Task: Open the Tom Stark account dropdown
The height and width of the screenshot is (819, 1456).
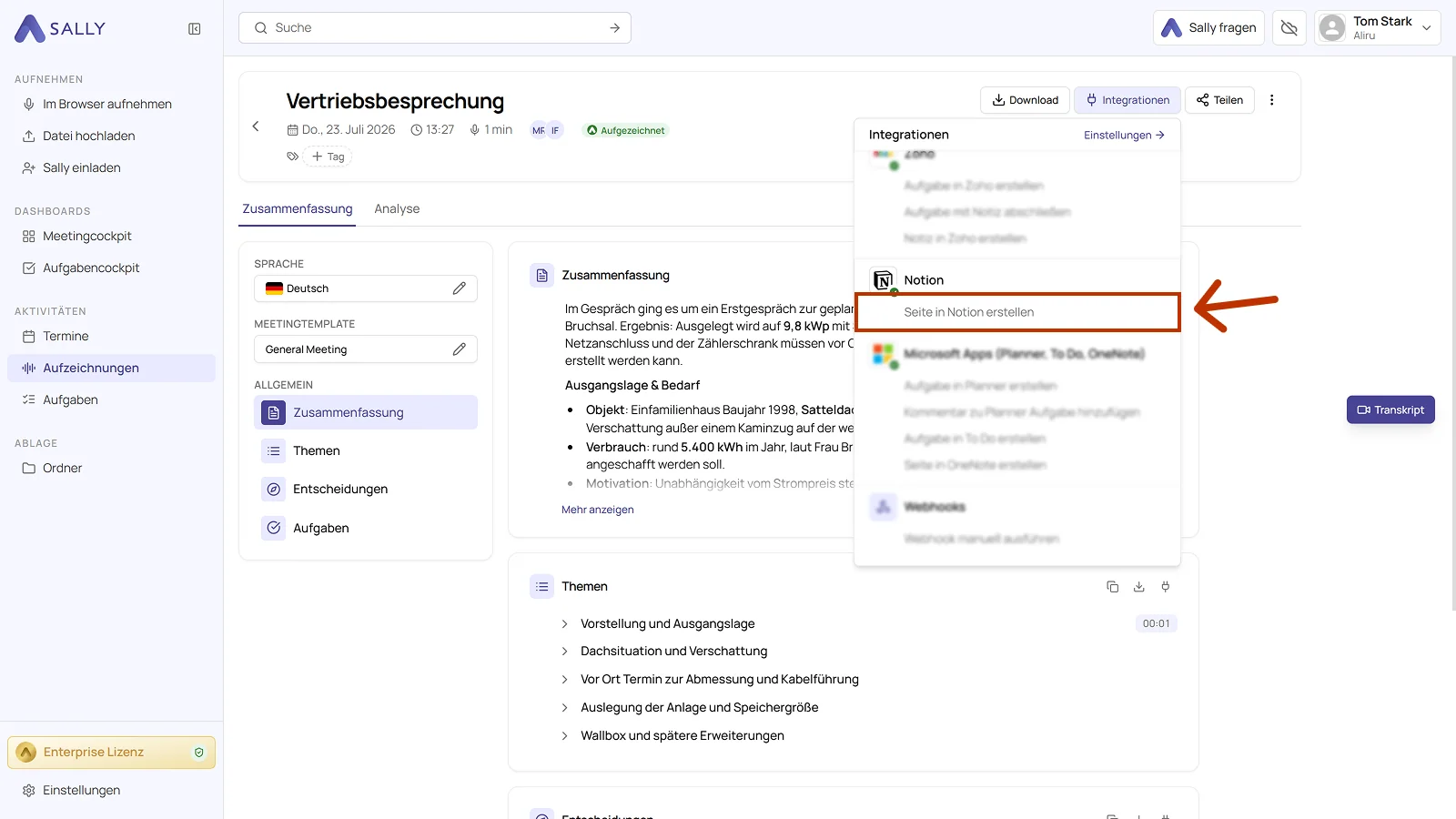Action: pyautogui.click(x=1377, y=28)
